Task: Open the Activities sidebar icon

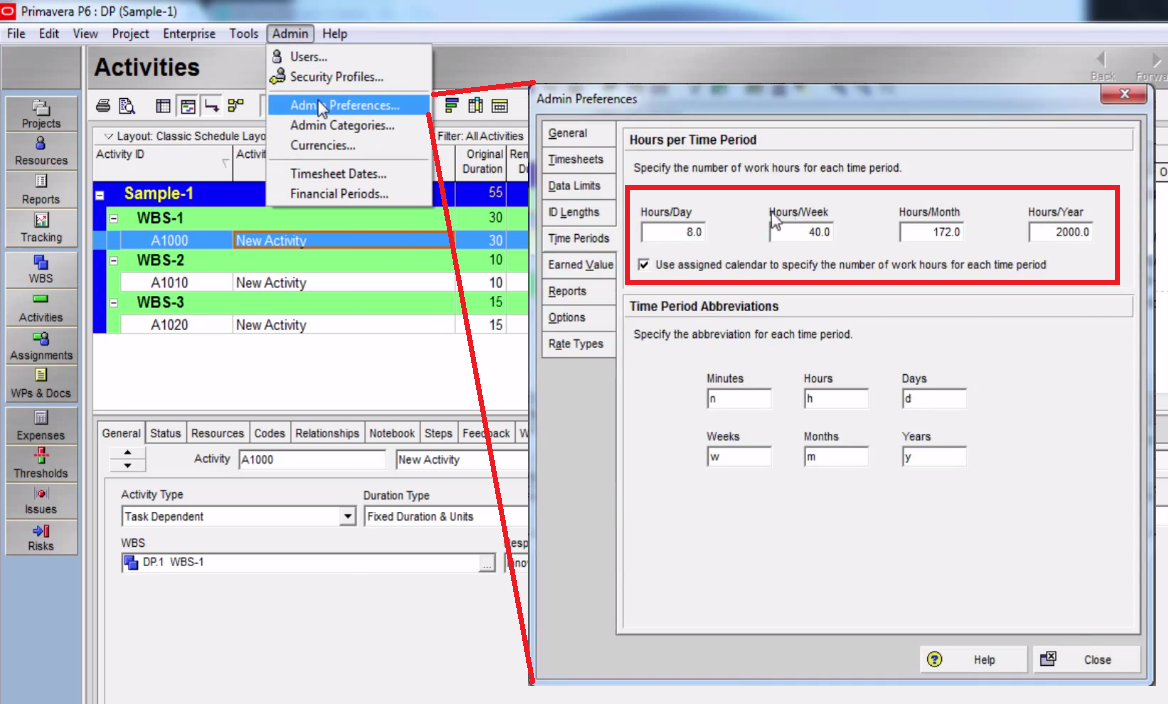Action: click(41, 307)
